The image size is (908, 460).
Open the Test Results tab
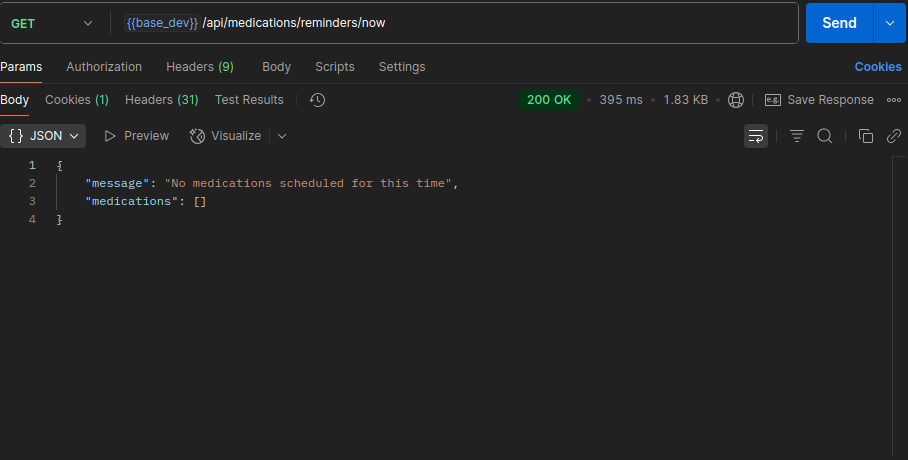pyautogui.click(x=249, y=100)
